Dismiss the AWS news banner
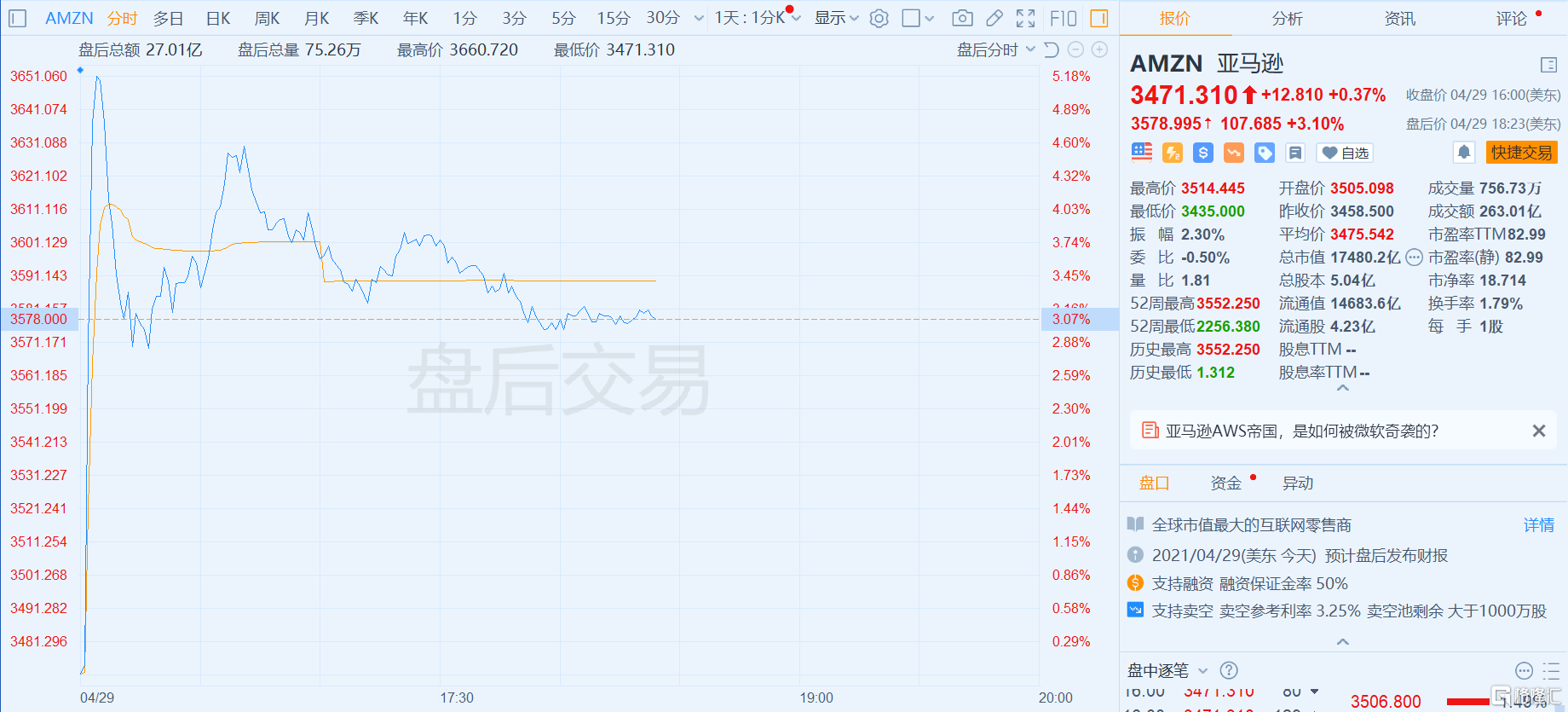 click(x=1539, y=431)
